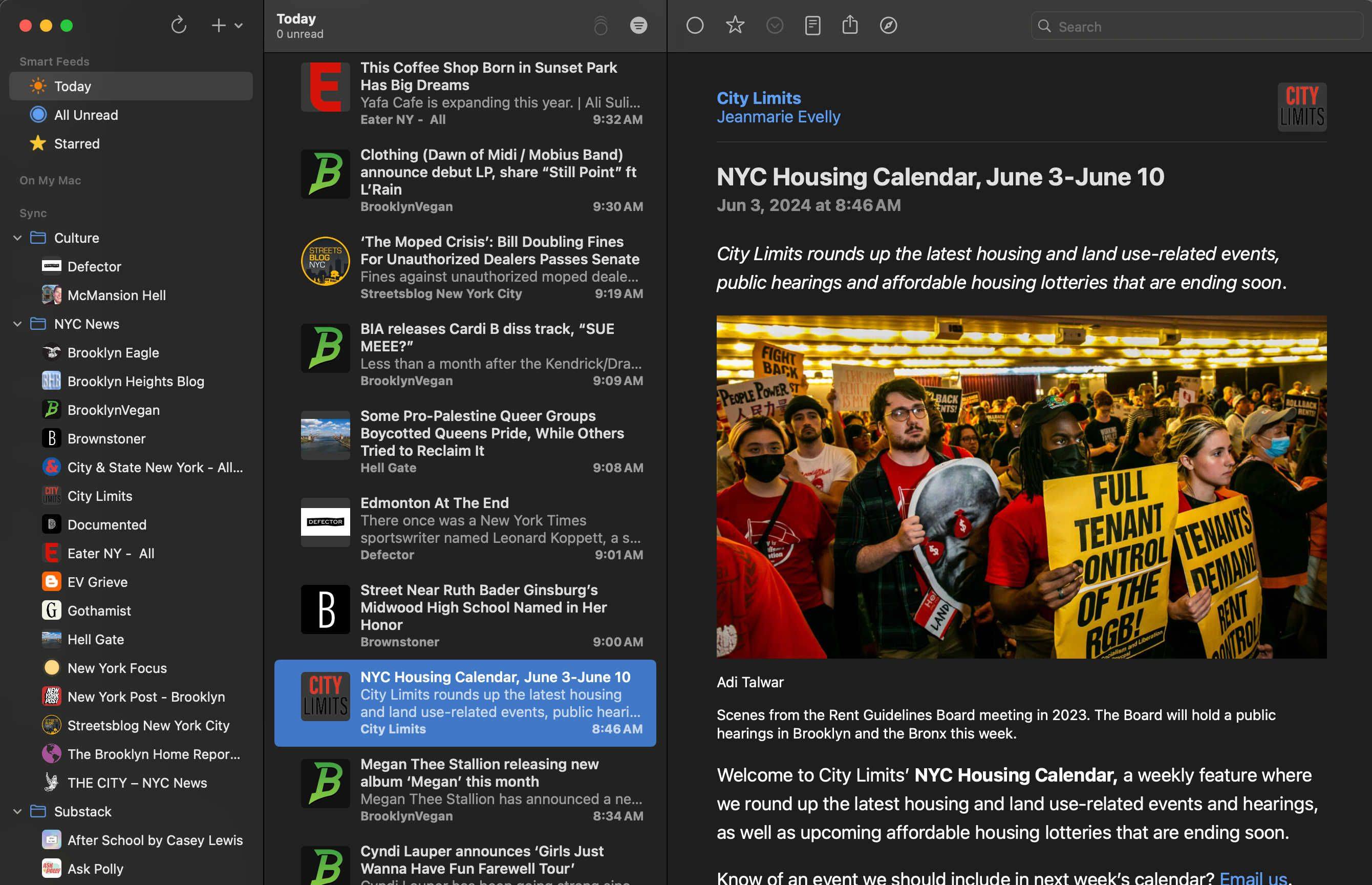1372x885 pixels.
Task: Click the tenant protest photo in the article
Action: 1022,487
